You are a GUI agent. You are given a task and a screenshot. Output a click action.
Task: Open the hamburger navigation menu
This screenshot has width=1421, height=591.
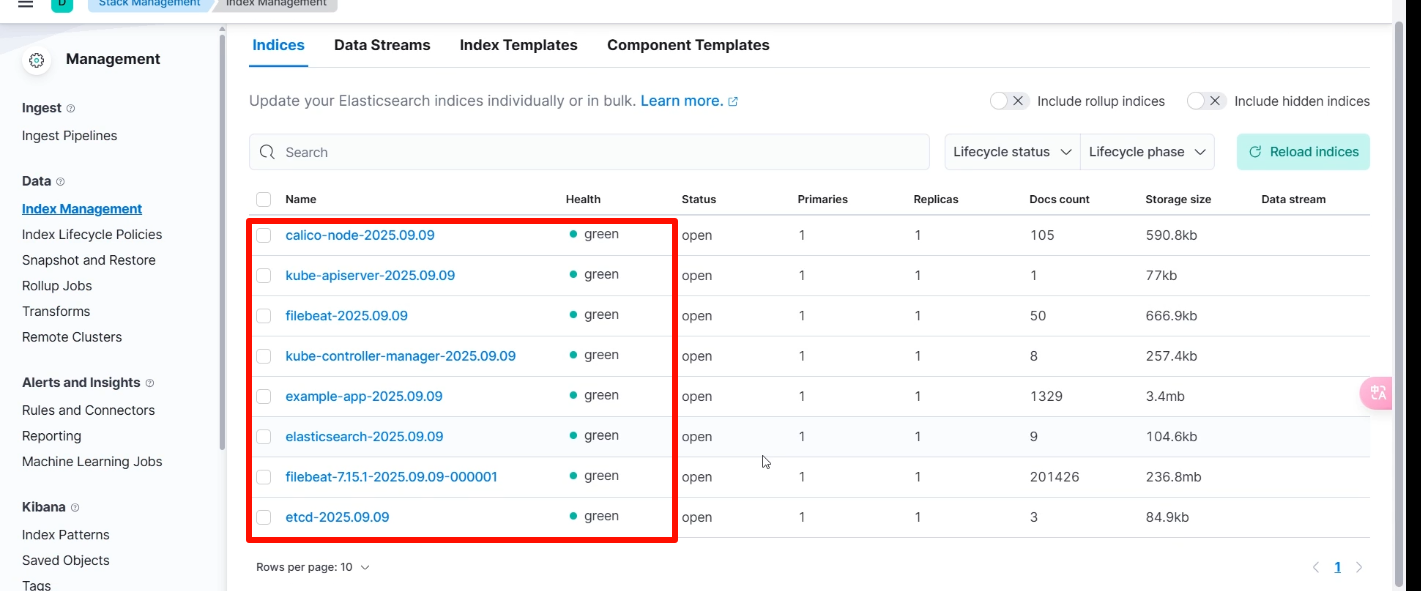[26, 4]
